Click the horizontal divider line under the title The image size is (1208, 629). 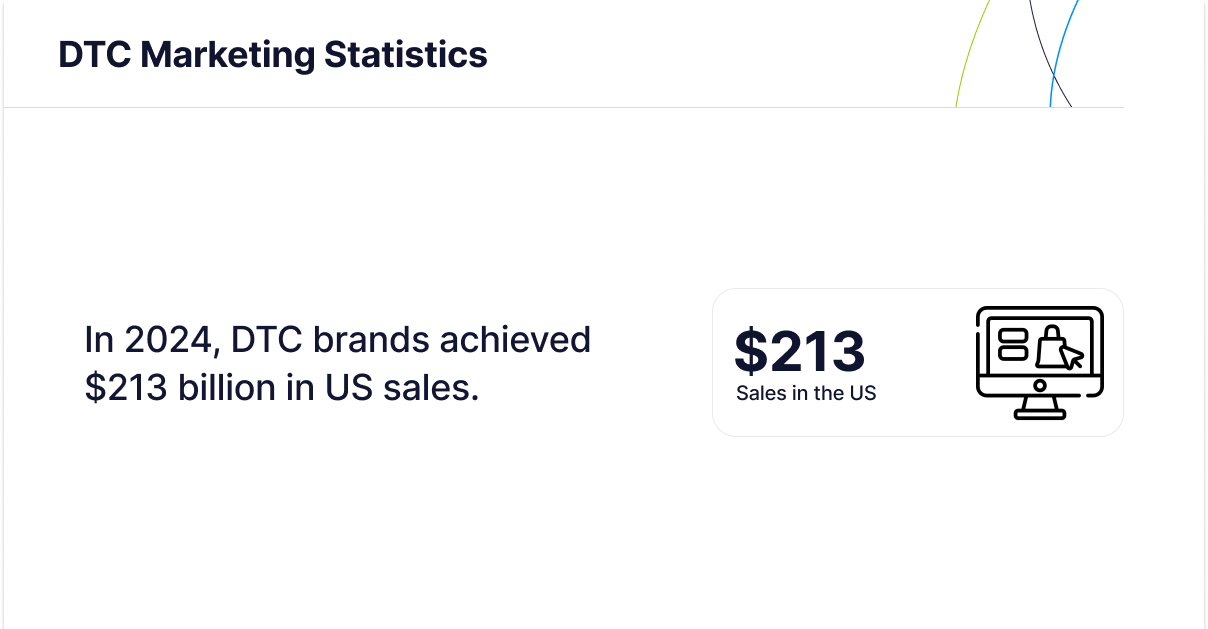tap(500, 107)
